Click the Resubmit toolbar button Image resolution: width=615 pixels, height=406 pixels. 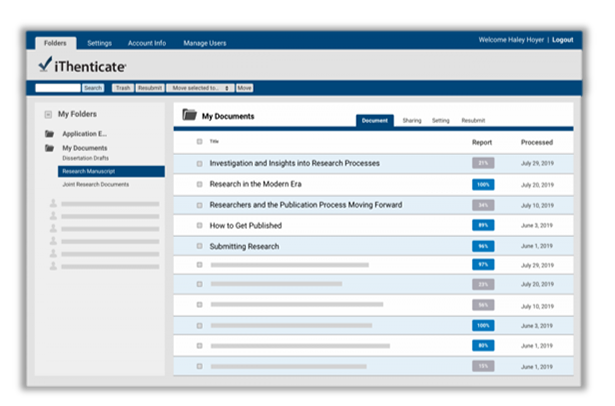[150, 88]
